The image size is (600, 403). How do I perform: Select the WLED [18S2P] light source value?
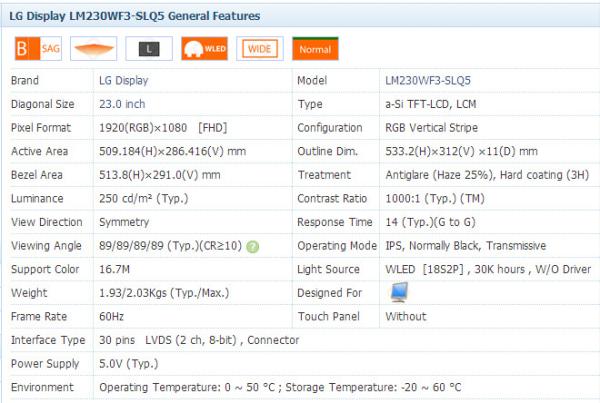click(488, 269)
